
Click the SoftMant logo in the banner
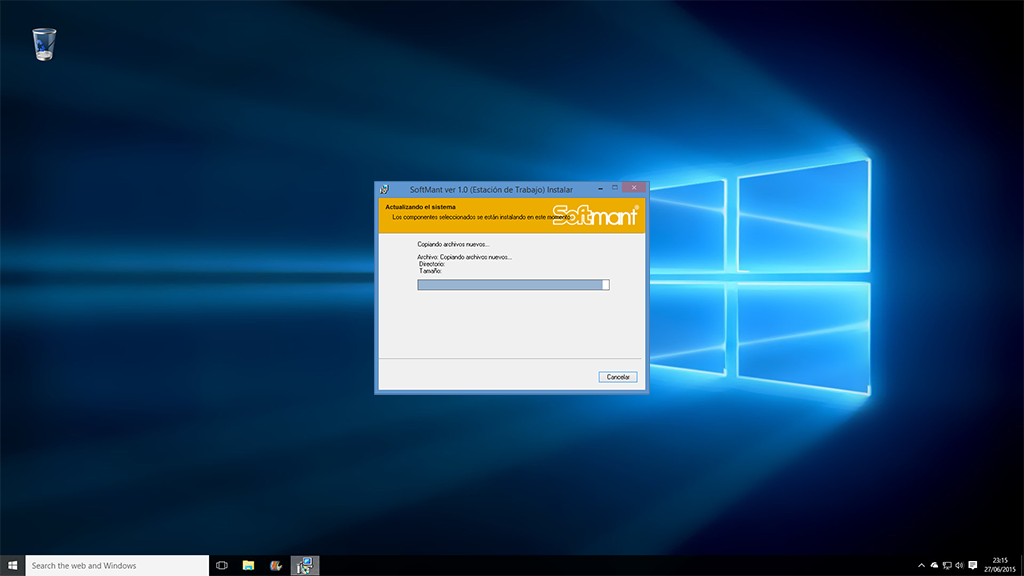tap(596, 215)
